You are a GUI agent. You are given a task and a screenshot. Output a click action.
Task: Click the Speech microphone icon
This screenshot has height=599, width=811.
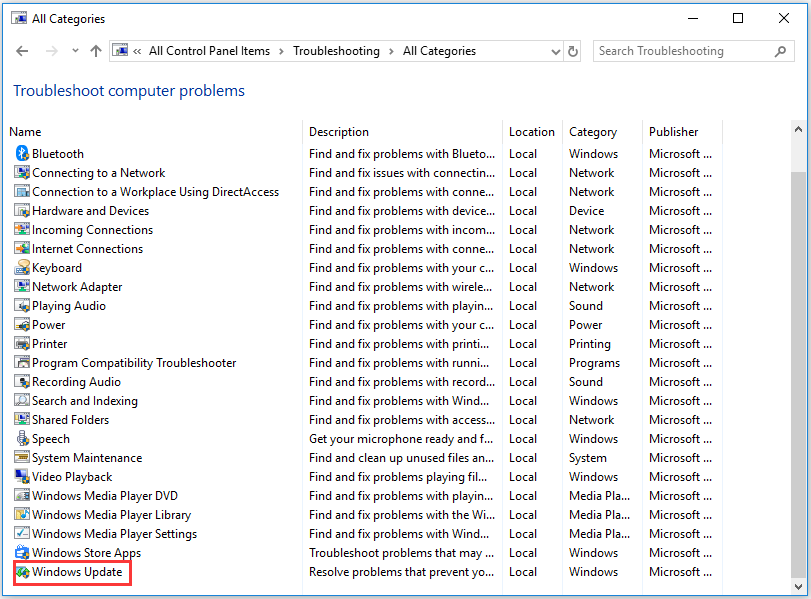coord(22,438)
